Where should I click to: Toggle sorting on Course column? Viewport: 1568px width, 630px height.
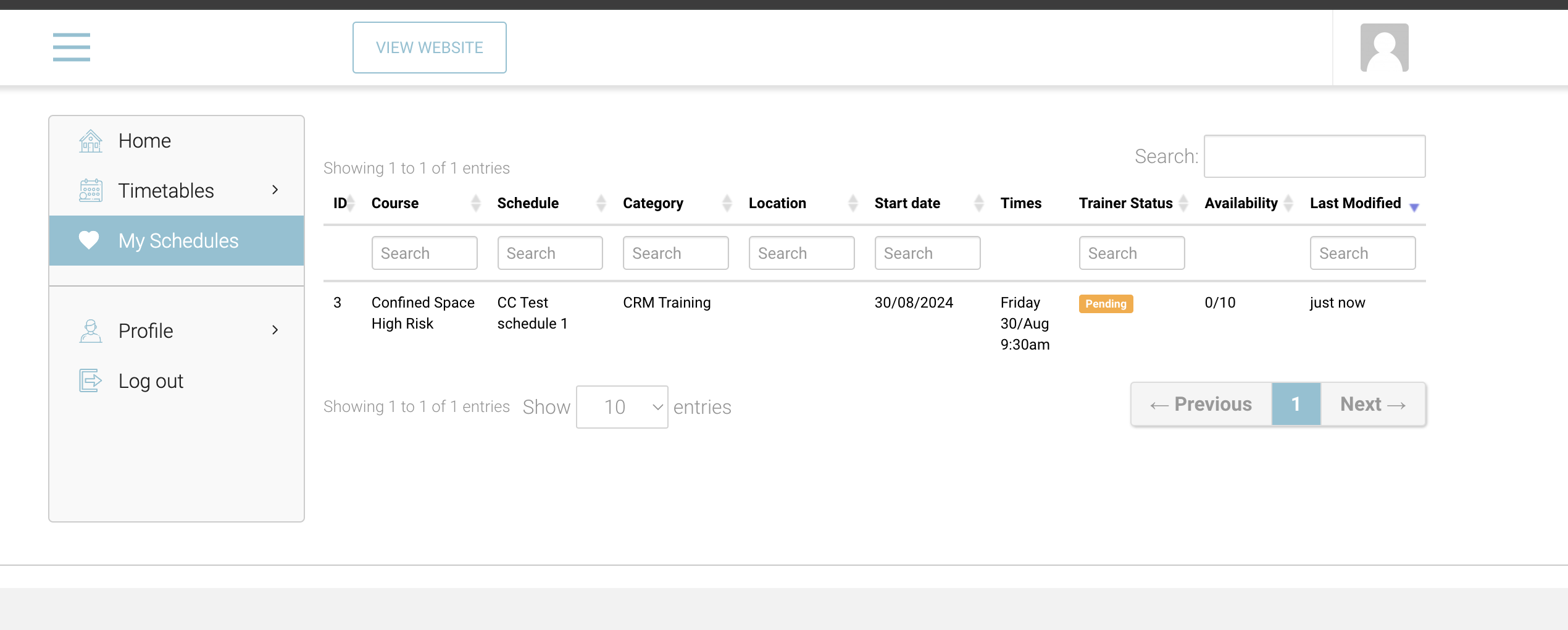(x=475, y=203)
